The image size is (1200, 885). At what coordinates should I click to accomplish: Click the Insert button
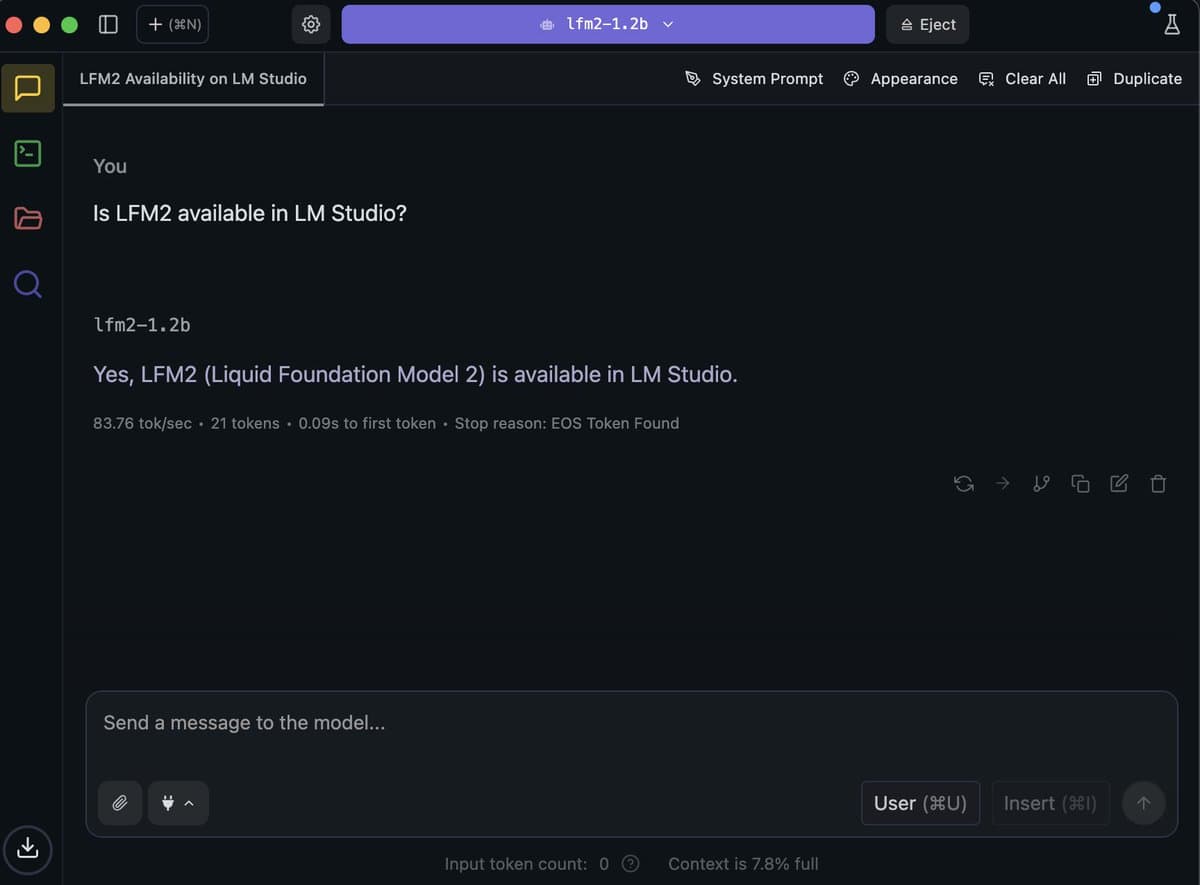pyautogui.click(x=1050, y=803)
